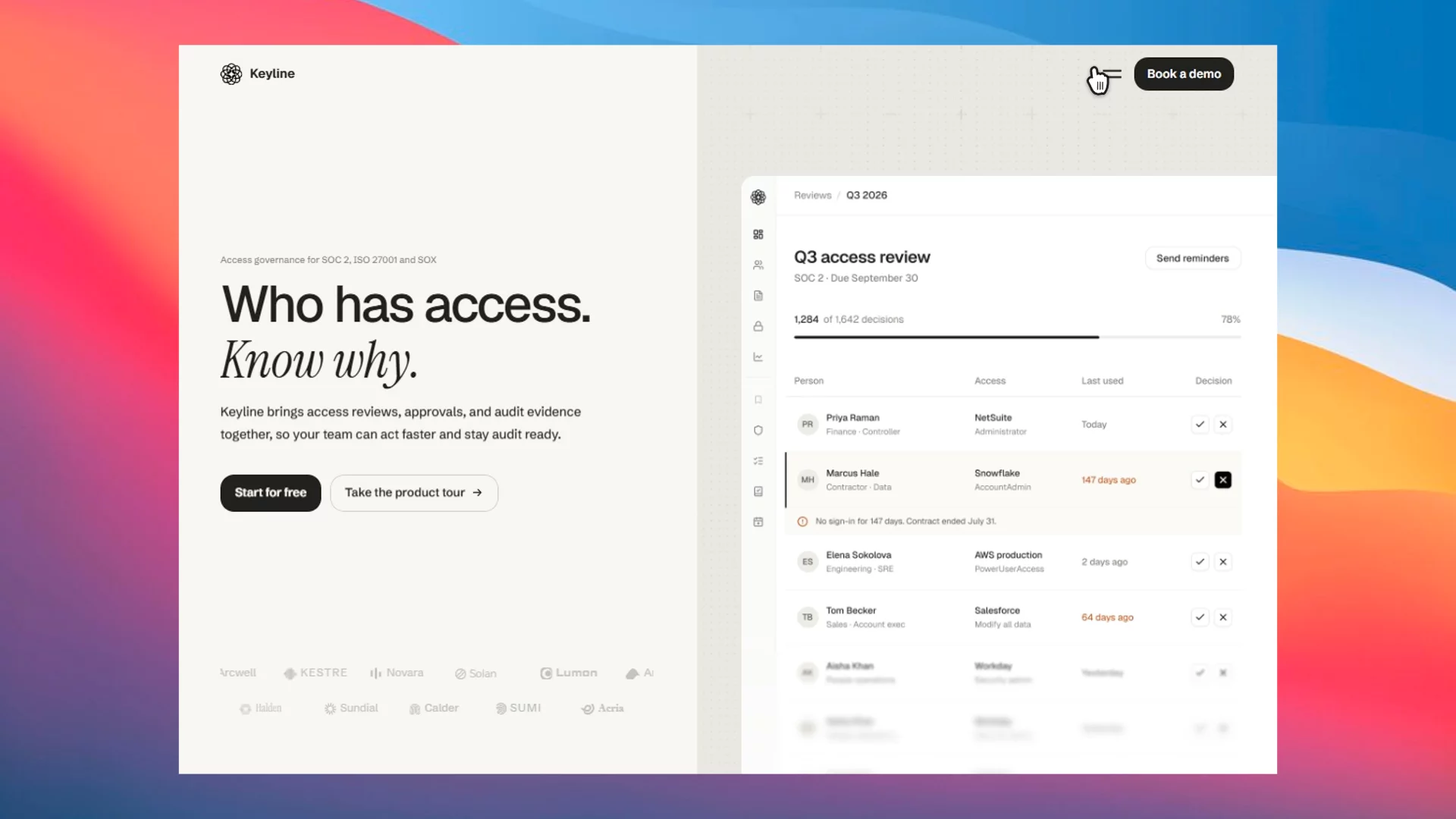Click the PR avatar for Priya Raman
Image resolution: width=1456 pixels, height=819 pixels.
click(808, 424)
